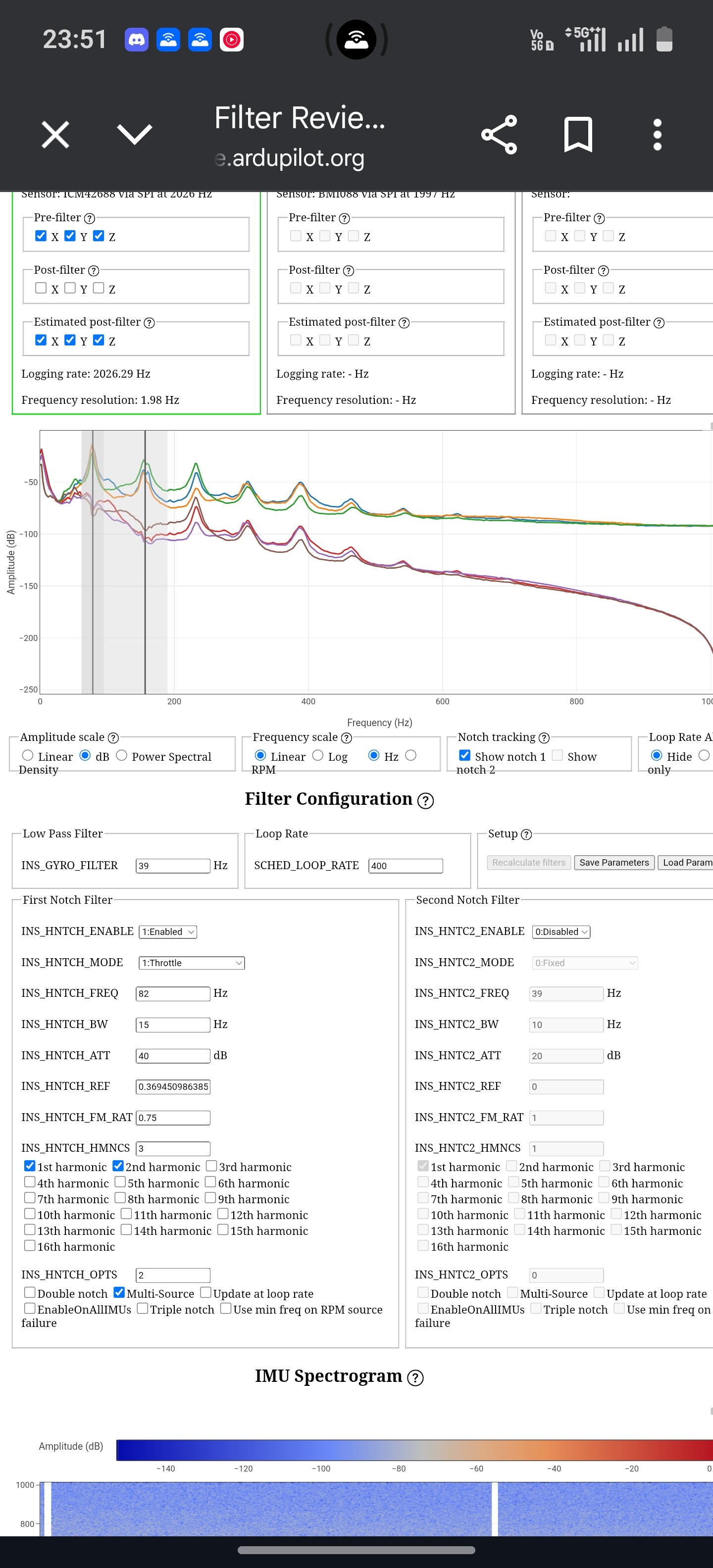Uncheck Show notch 1 tracking
This screenshot has height=1568, width=713.
coord(464,755)
